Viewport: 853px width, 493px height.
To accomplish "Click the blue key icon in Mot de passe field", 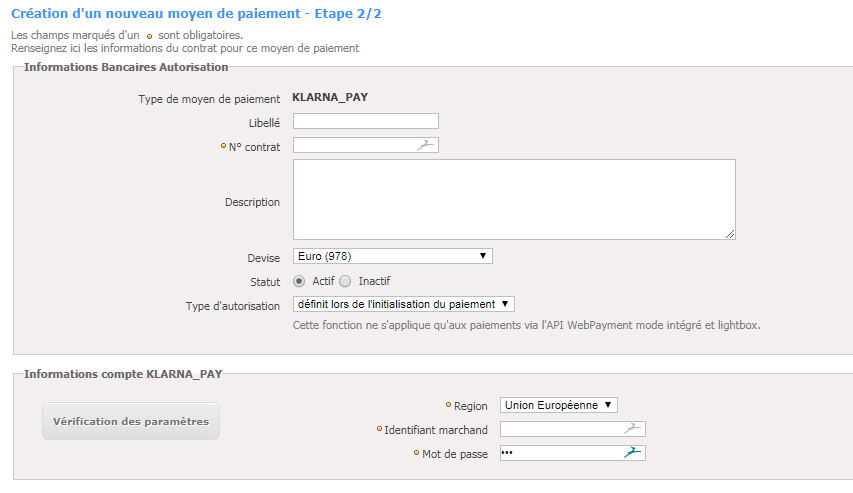I will click(632, 452).
